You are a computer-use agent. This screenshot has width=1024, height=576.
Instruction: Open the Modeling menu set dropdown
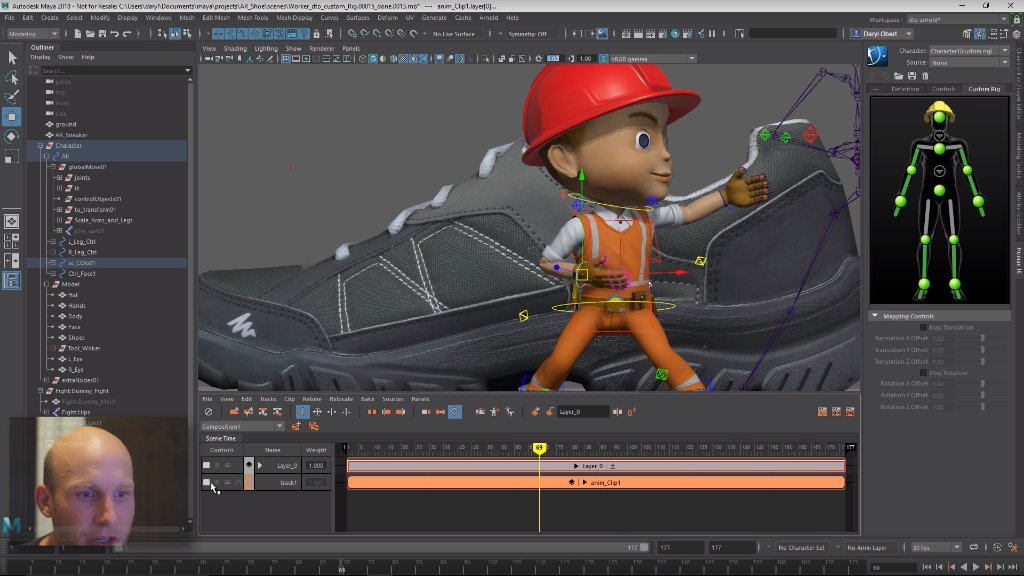click(x=33, y=34)
